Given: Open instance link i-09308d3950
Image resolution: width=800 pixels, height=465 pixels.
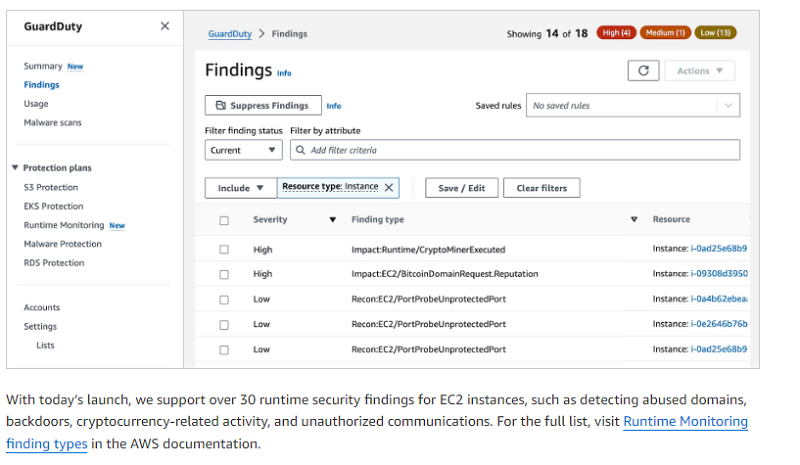Looking at the screenshot, I should [x=719, y=274].
